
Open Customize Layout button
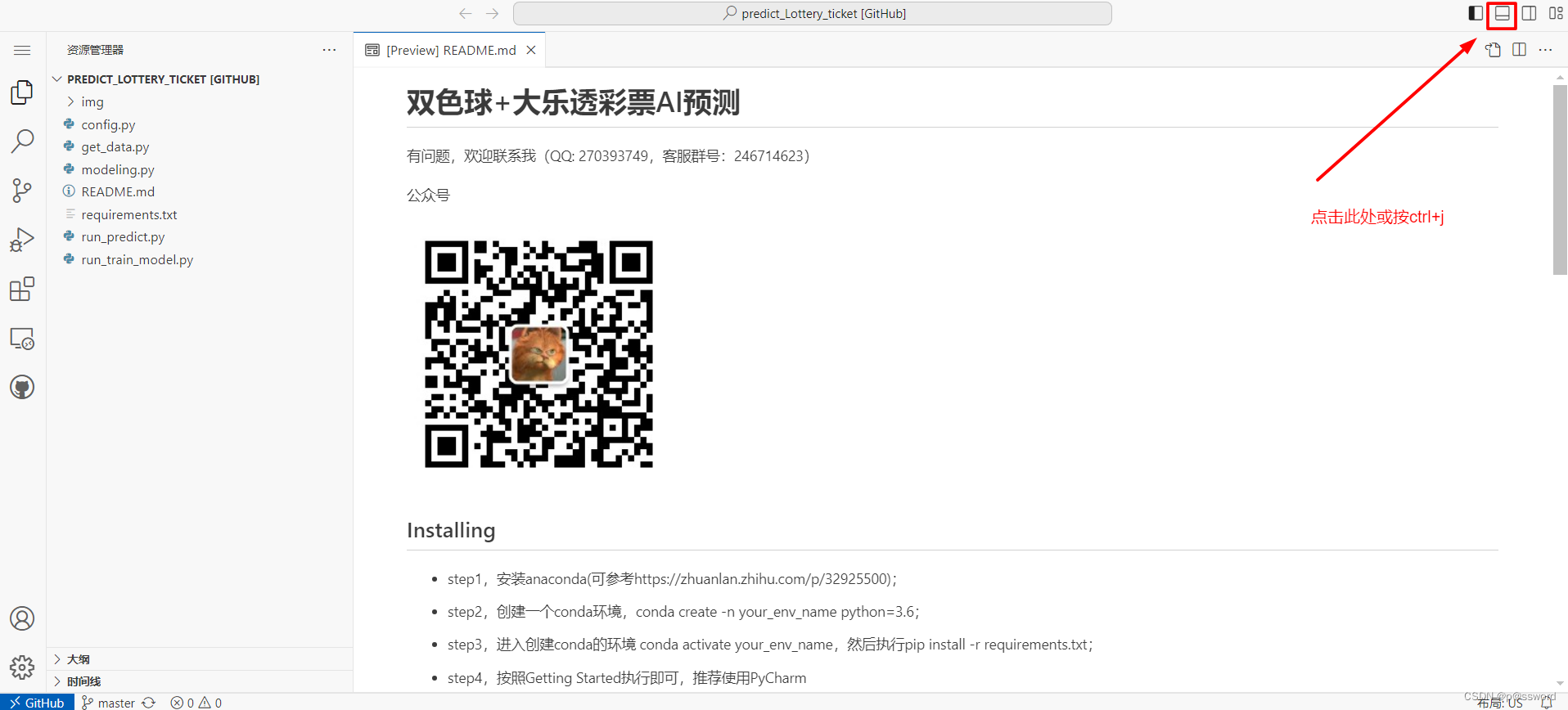coord(1556,13)
